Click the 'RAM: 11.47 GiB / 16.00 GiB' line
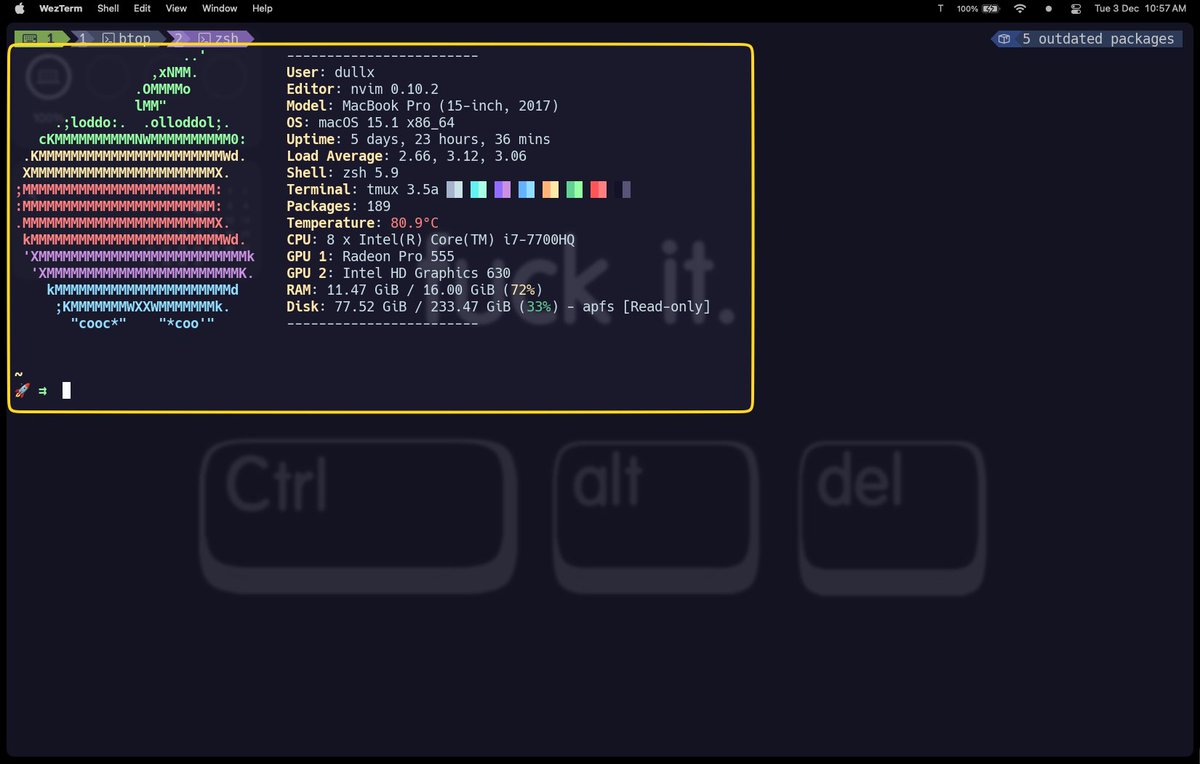1200x764 pixels. point(414,290)
